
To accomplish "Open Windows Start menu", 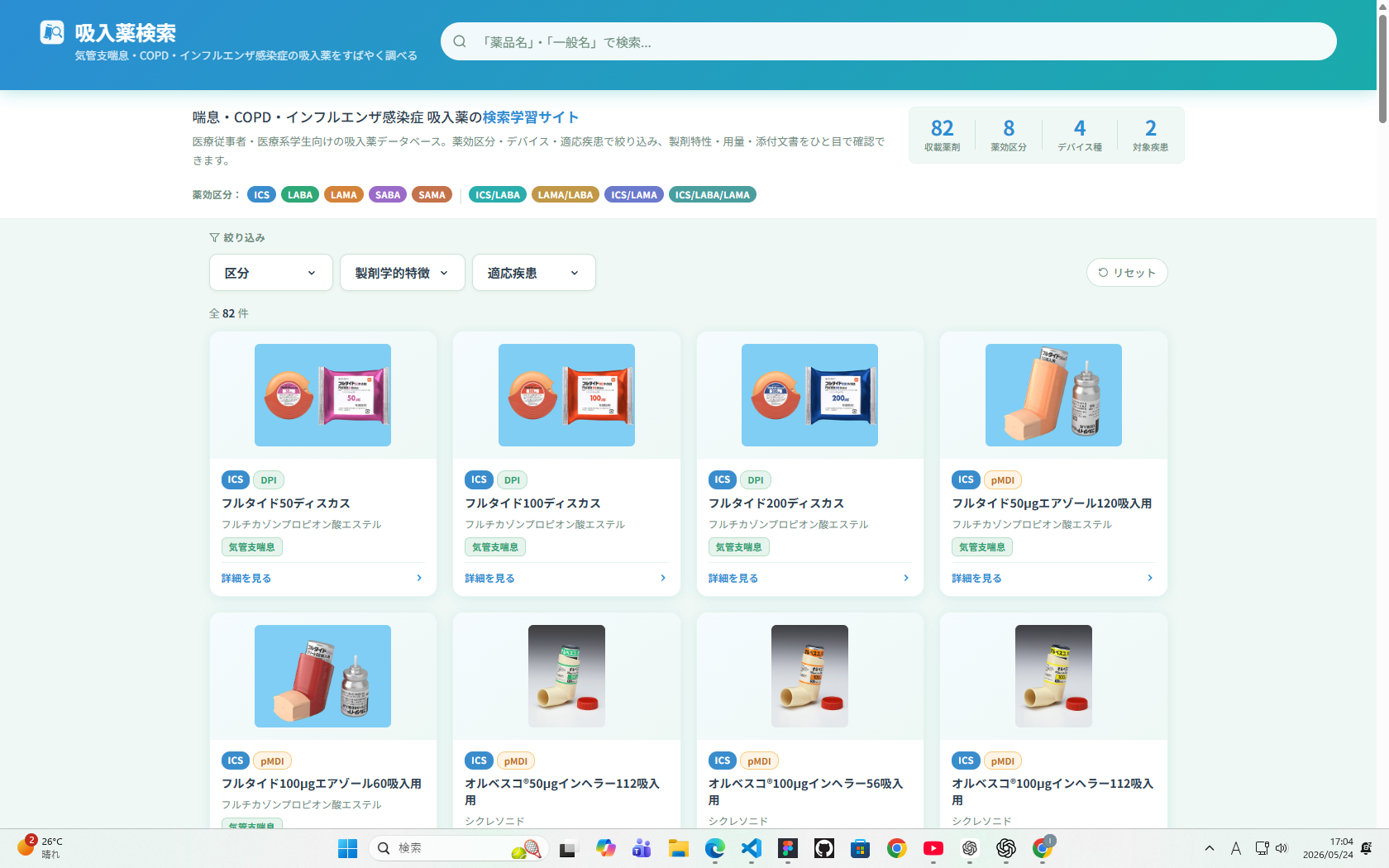I will click(348, 848).
